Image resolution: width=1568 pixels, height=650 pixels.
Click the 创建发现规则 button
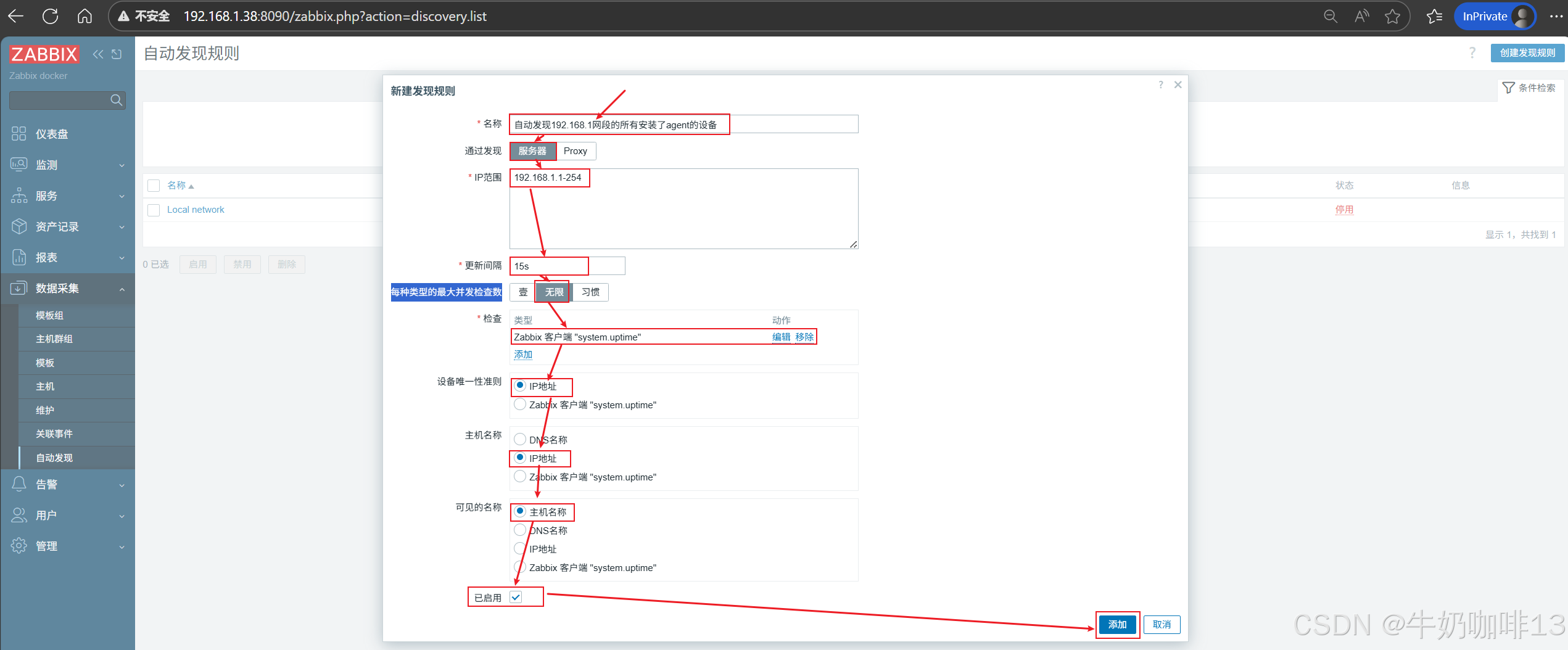(1527, 53)
